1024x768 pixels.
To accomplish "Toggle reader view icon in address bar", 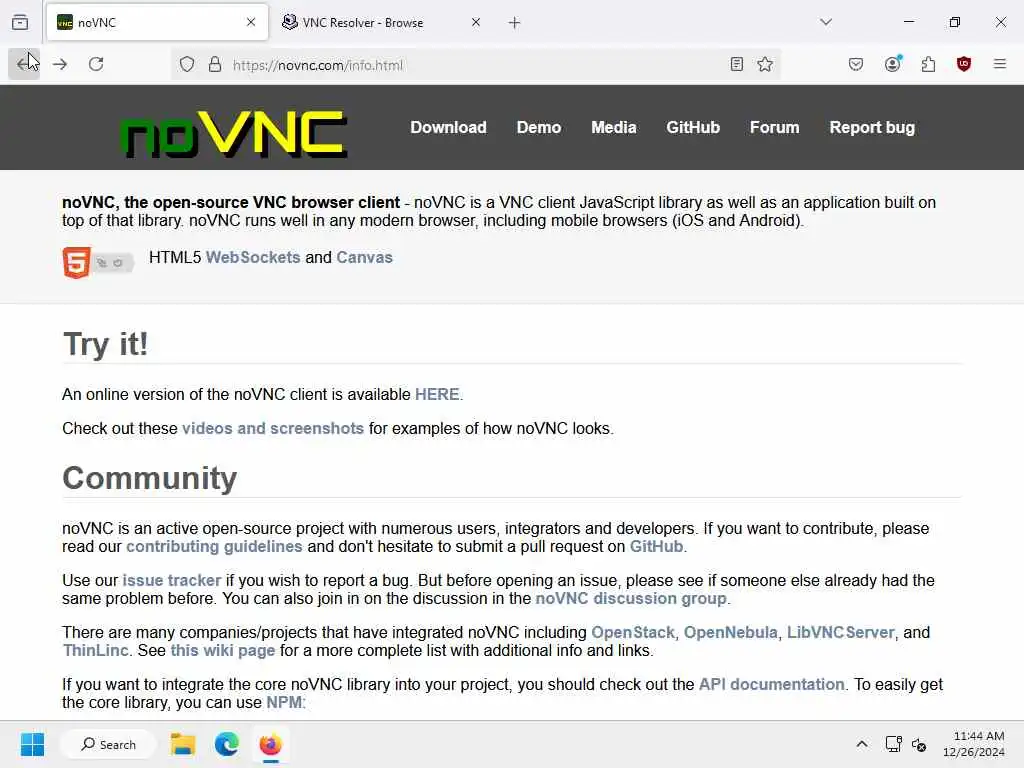I will [737, 64].
